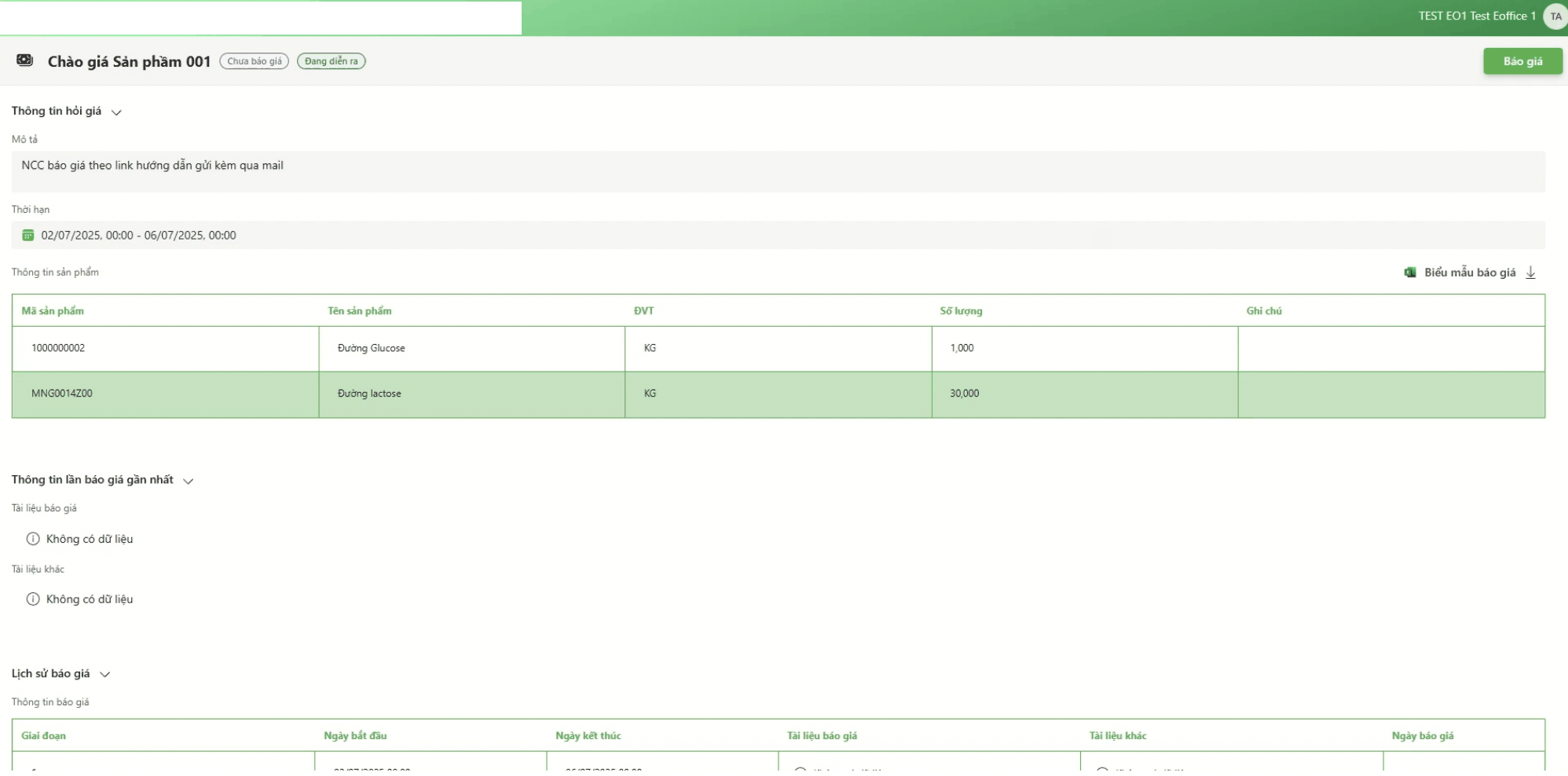The image size is (1568, 776).
Task: Click the Chưa báo giá status tag
Action: pos(255,61)
